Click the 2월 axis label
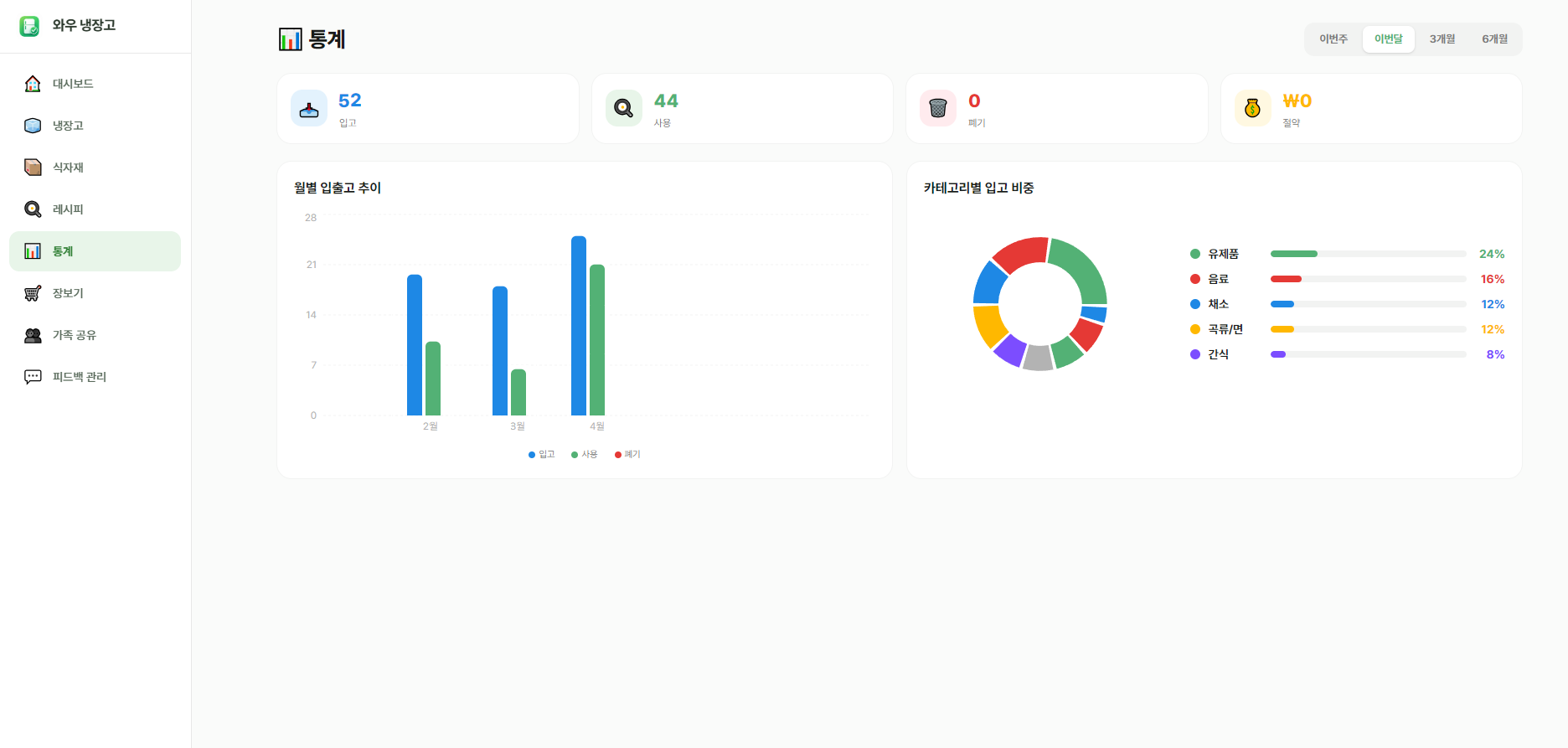The image size is (1568, 748). point(431,426)
